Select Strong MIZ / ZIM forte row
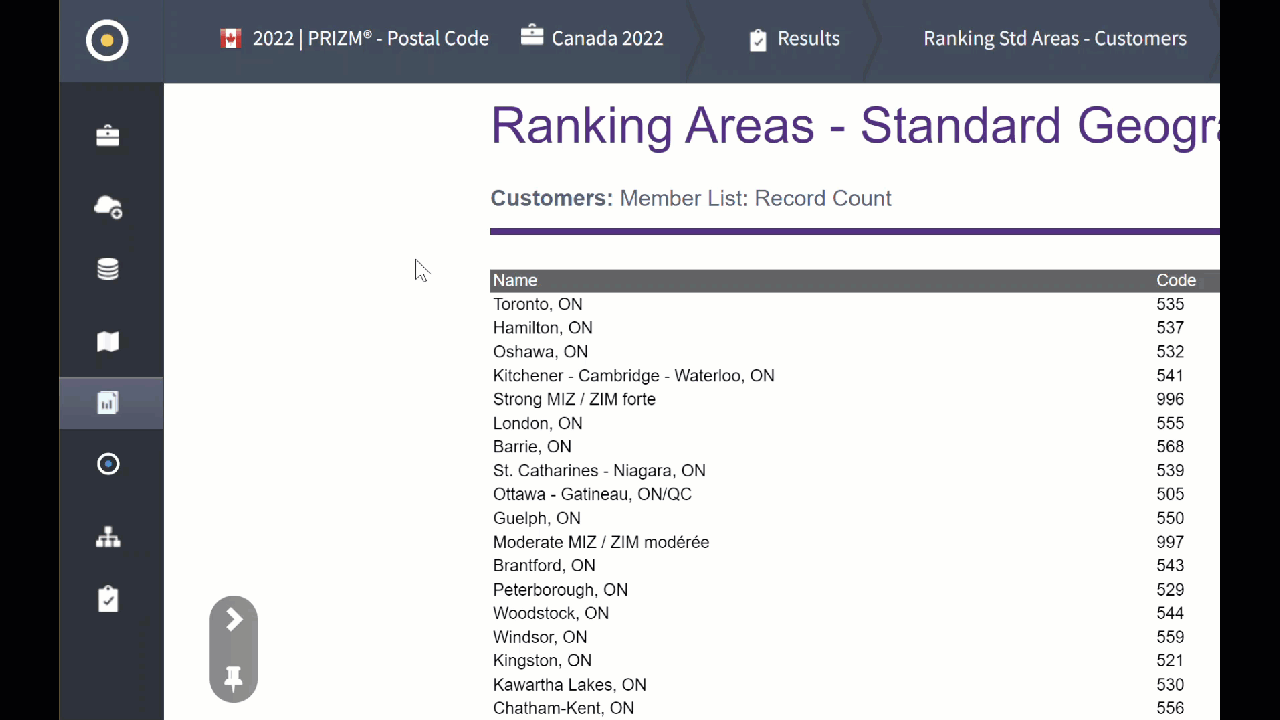 (x=855, y=399)
